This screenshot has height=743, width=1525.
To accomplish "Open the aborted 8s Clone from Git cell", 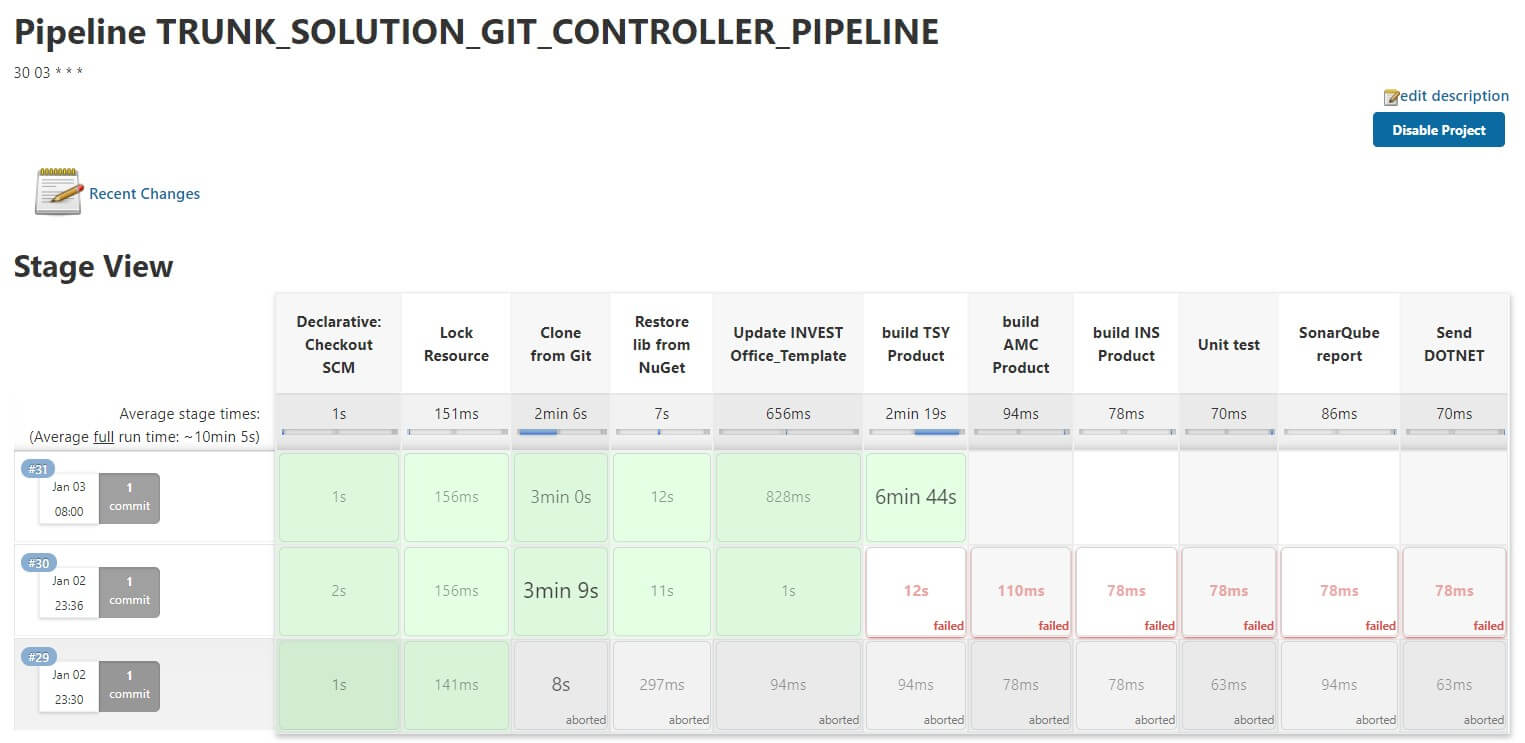I will [561, 685].
